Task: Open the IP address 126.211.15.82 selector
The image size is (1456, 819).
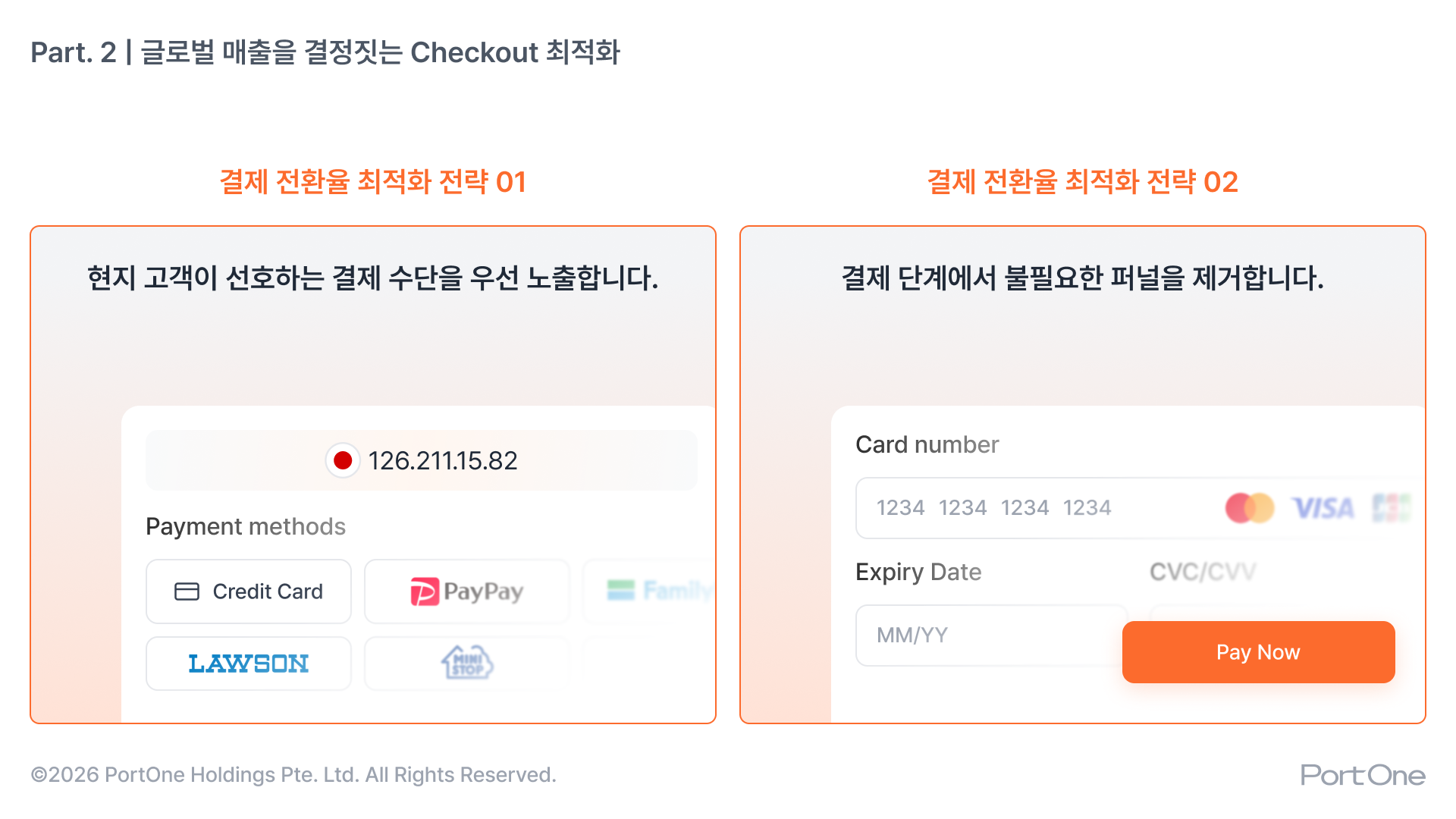Action: 421,460
